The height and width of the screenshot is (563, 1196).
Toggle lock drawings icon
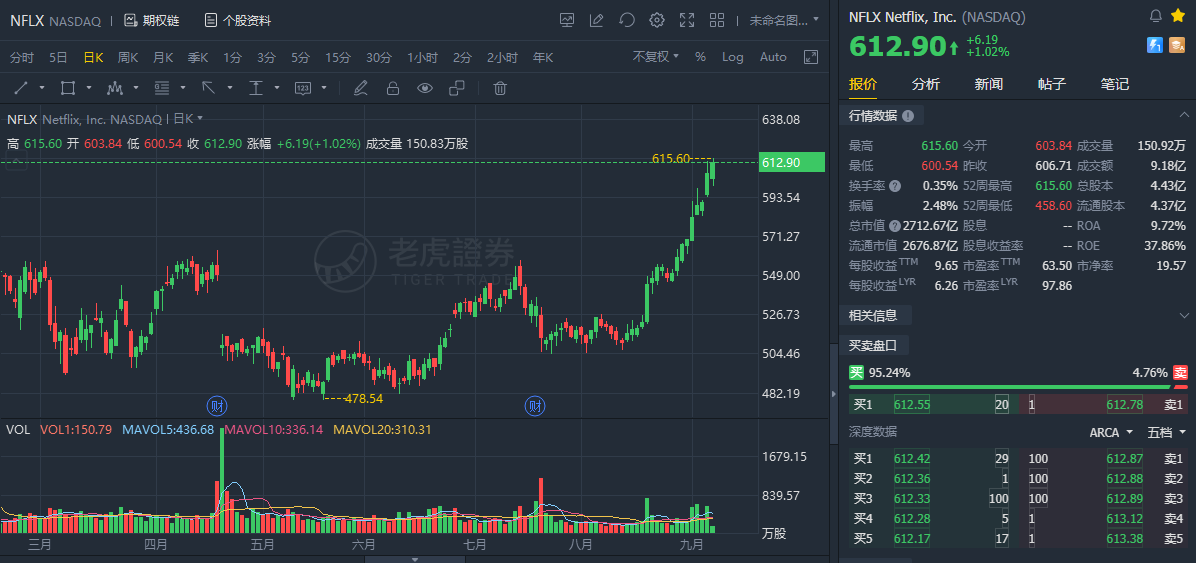[393, 88]
